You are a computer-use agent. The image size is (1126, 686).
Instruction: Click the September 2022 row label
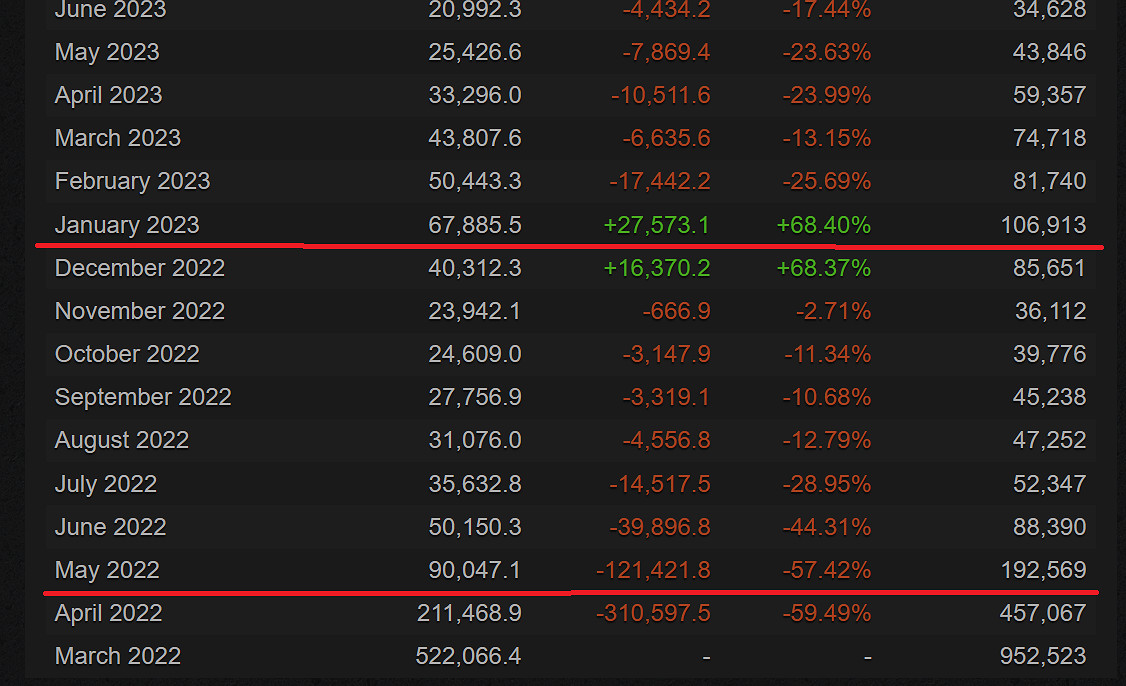click(x=143, y=397)
